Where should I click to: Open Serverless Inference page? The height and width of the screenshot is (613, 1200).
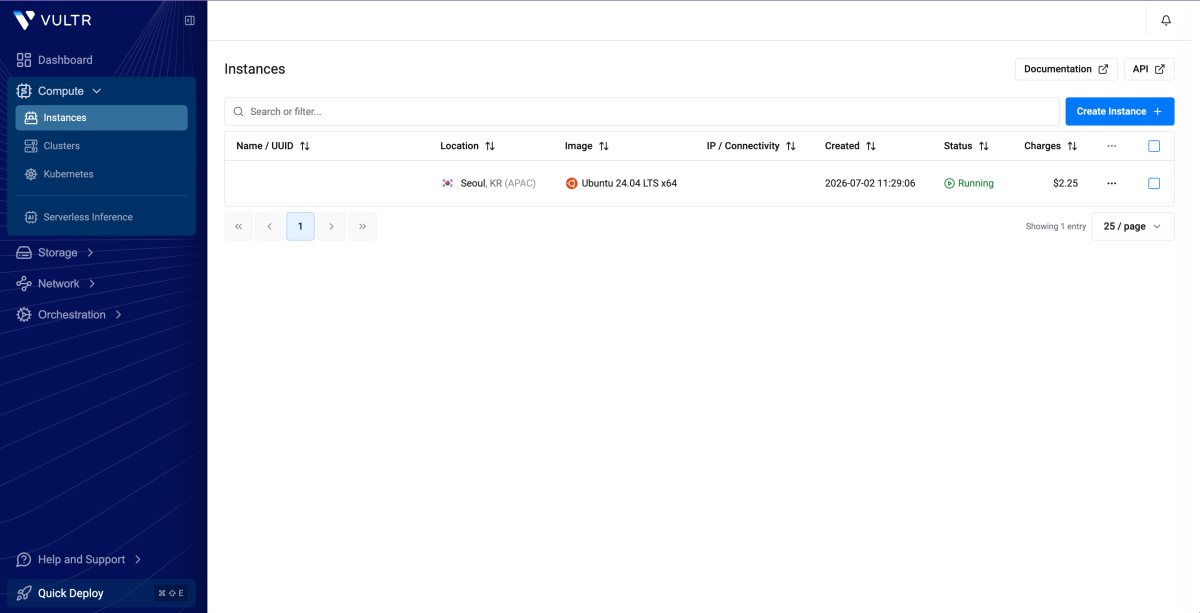pyautogui.click(x=88, y=217)
